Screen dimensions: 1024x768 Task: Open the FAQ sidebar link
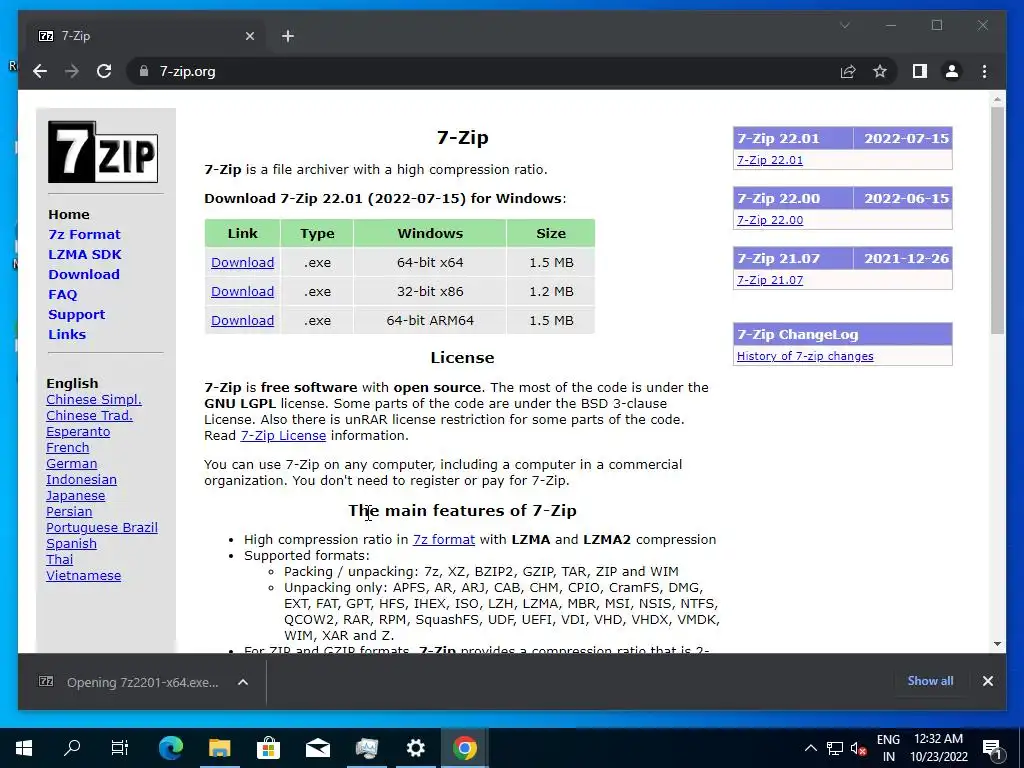[63, 295]
